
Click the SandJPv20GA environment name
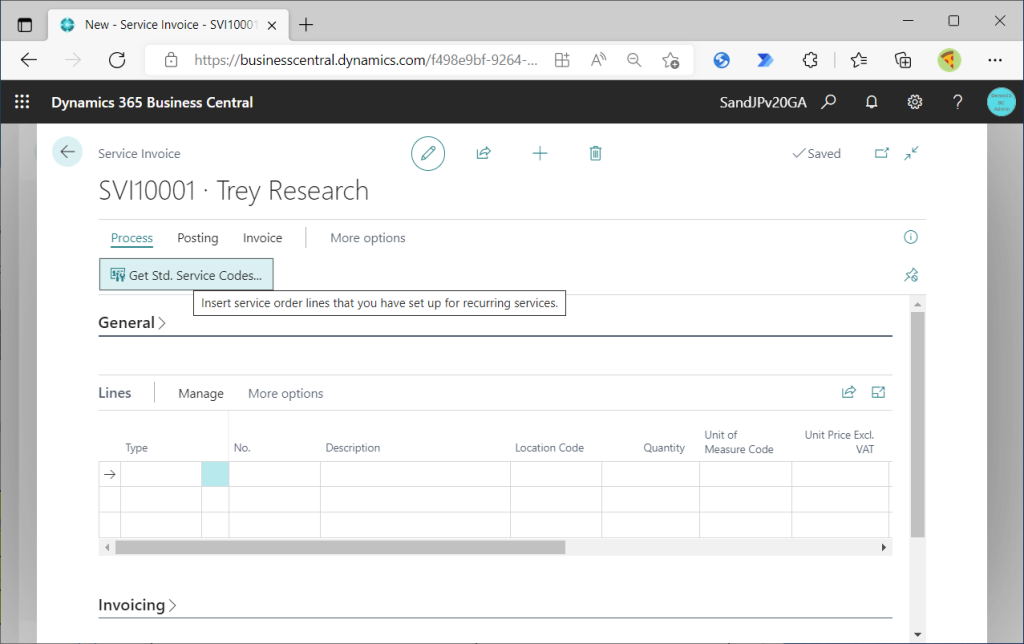pyautogui.click(x=763, y=103)
